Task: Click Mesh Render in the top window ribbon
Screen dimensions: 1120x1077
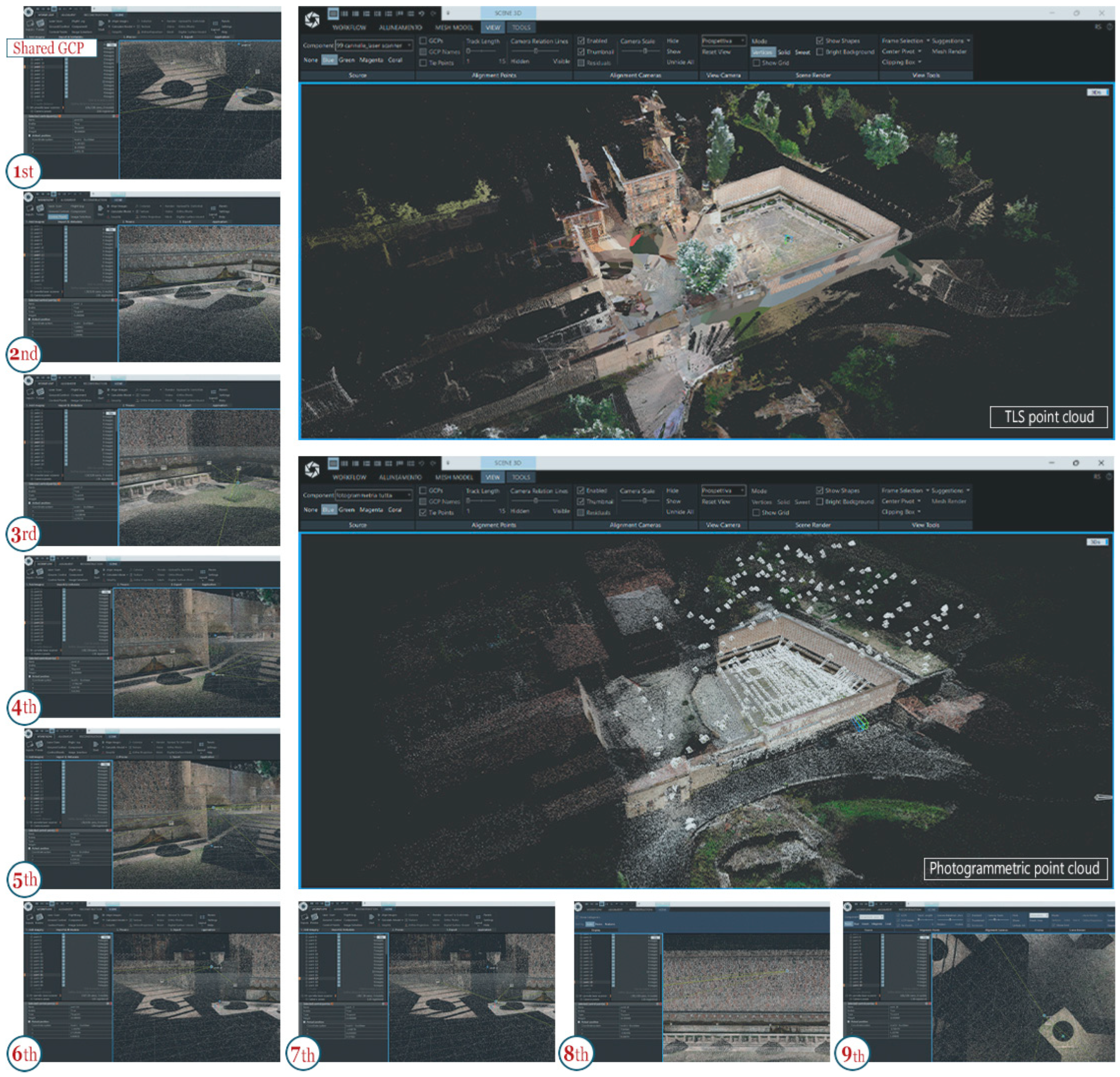Action: (949, 52)
